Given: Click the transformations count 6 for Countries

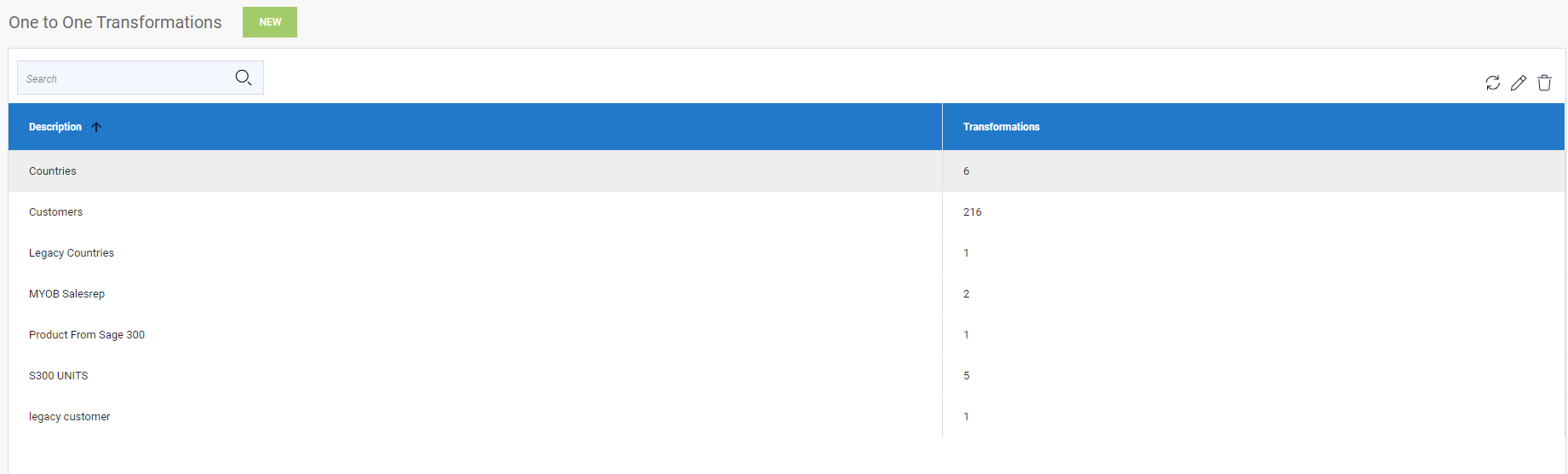Looking at the screenshot, I should pos(966,171).
